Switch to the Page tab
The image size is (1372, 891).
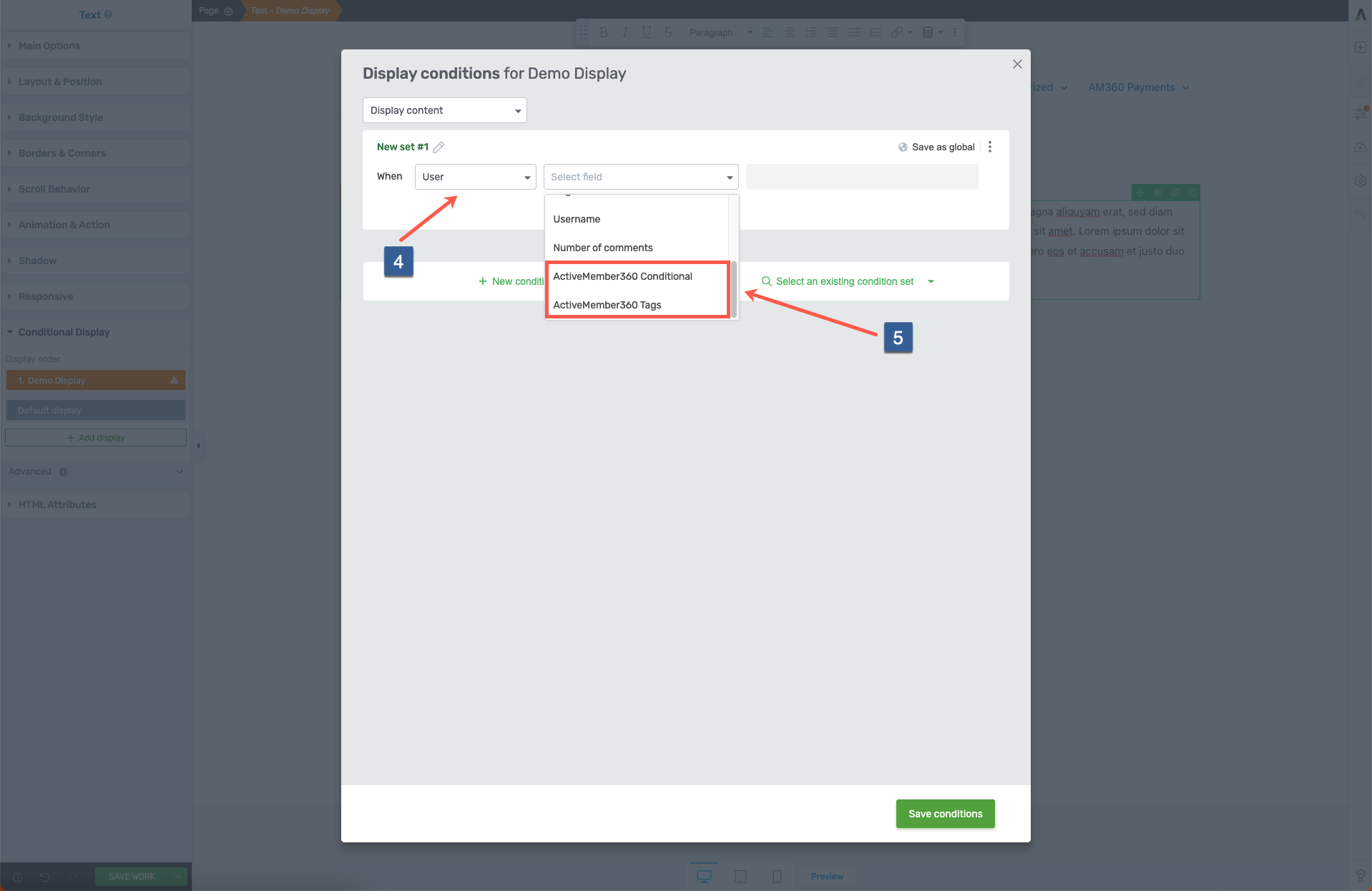tap(208, 11)
